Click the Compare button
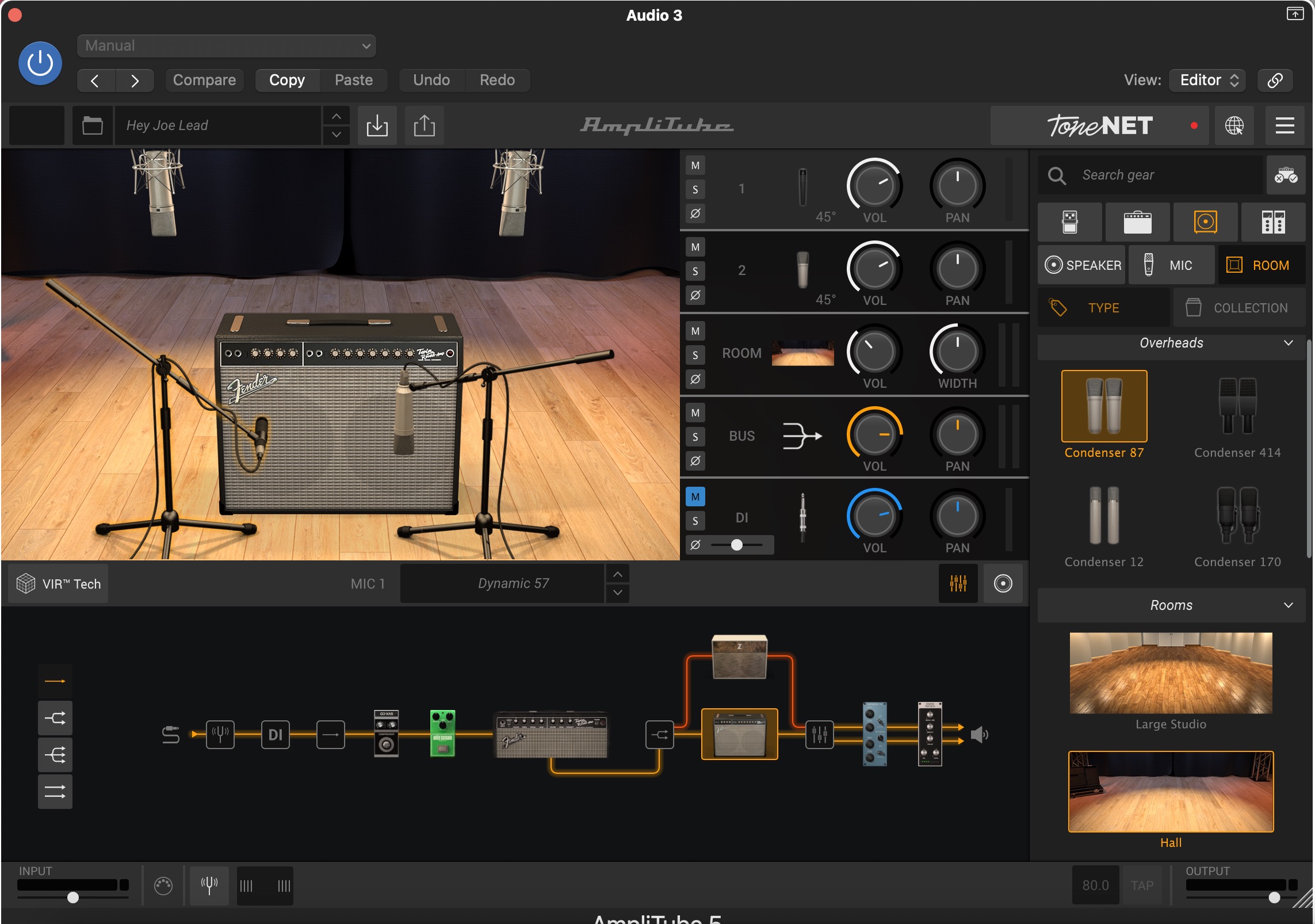Screen dimensions: 1315x924 pyautogui.click(x=204, y=80)
